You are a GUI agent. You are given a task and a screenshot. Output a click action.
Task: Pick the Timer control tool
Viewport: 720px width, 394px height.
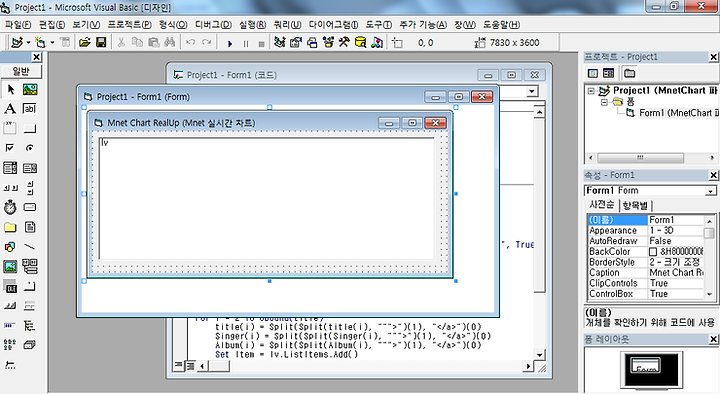(10, 207)
